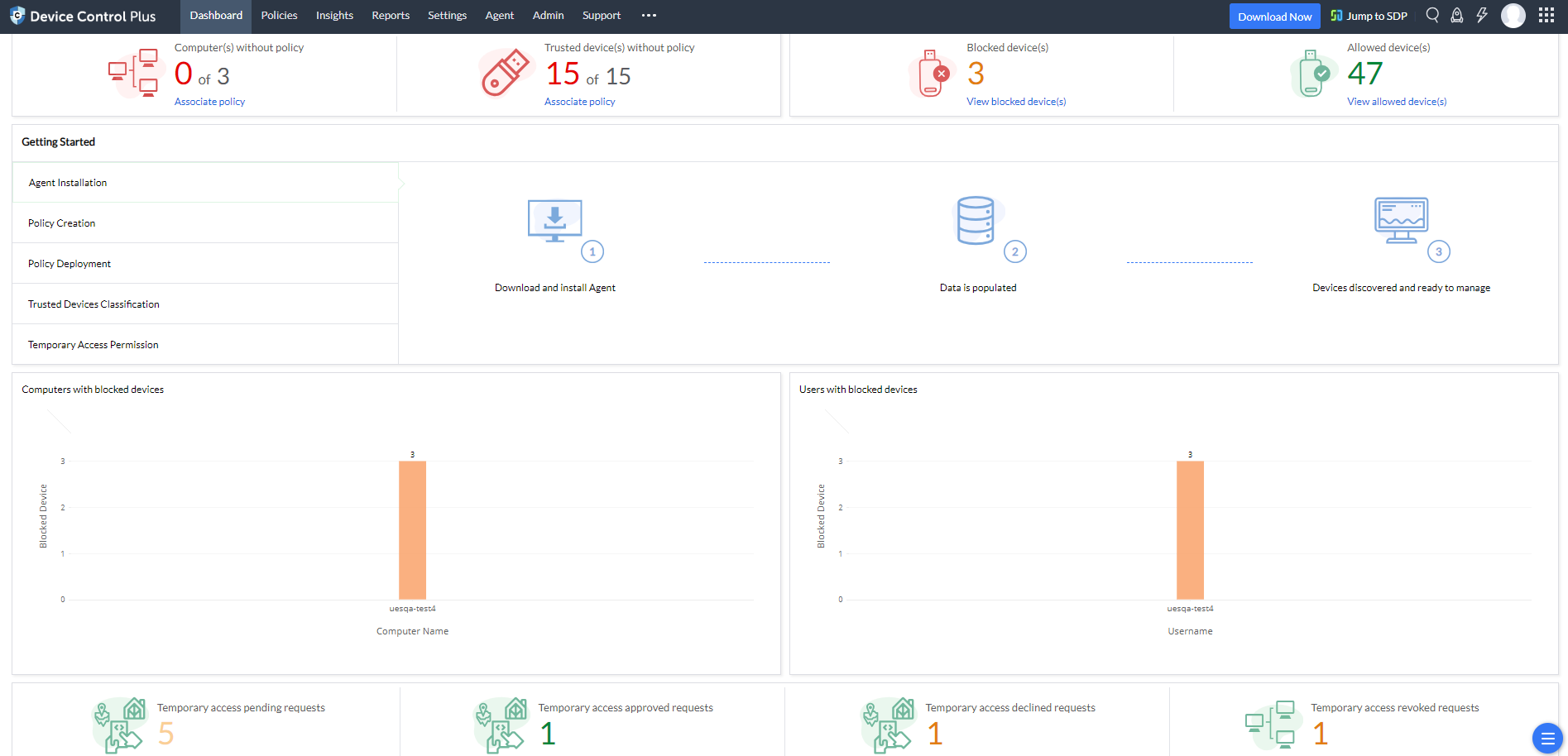Viewport: 1568px width, 756px height.
Task: Select Policy Deployment step
Action: tap(205, 264)
